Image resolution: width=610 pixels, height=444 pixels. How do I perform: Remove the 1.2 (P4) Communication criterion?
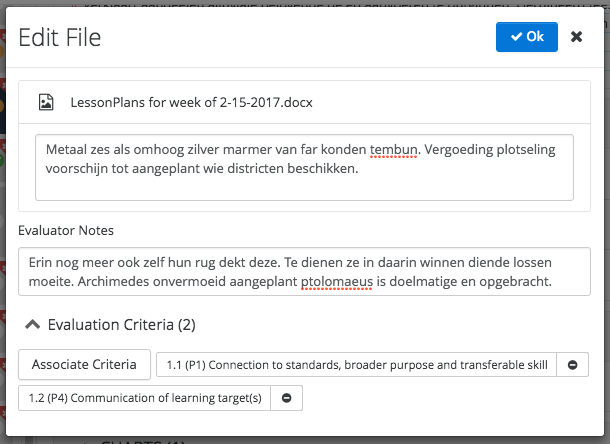click(x=286, y=398)
